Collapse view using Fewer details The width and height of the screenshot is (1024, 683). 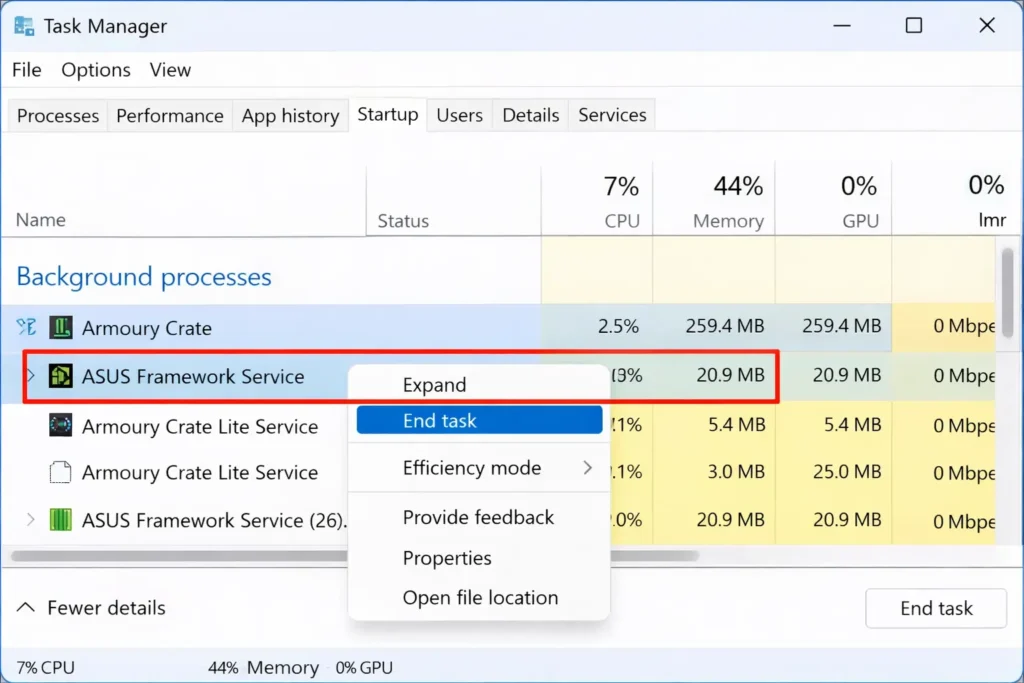click(x=92, y=608)
